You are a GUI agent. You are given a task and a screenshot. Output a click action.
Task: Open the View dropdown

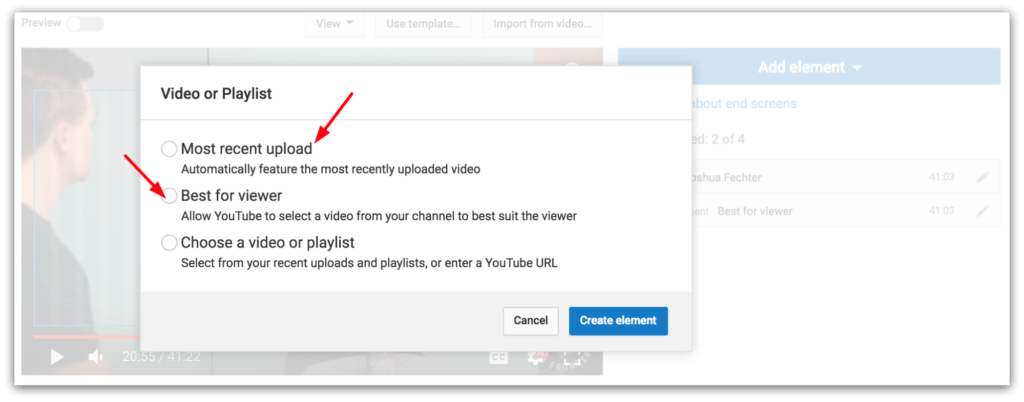[x=334, y=23]
